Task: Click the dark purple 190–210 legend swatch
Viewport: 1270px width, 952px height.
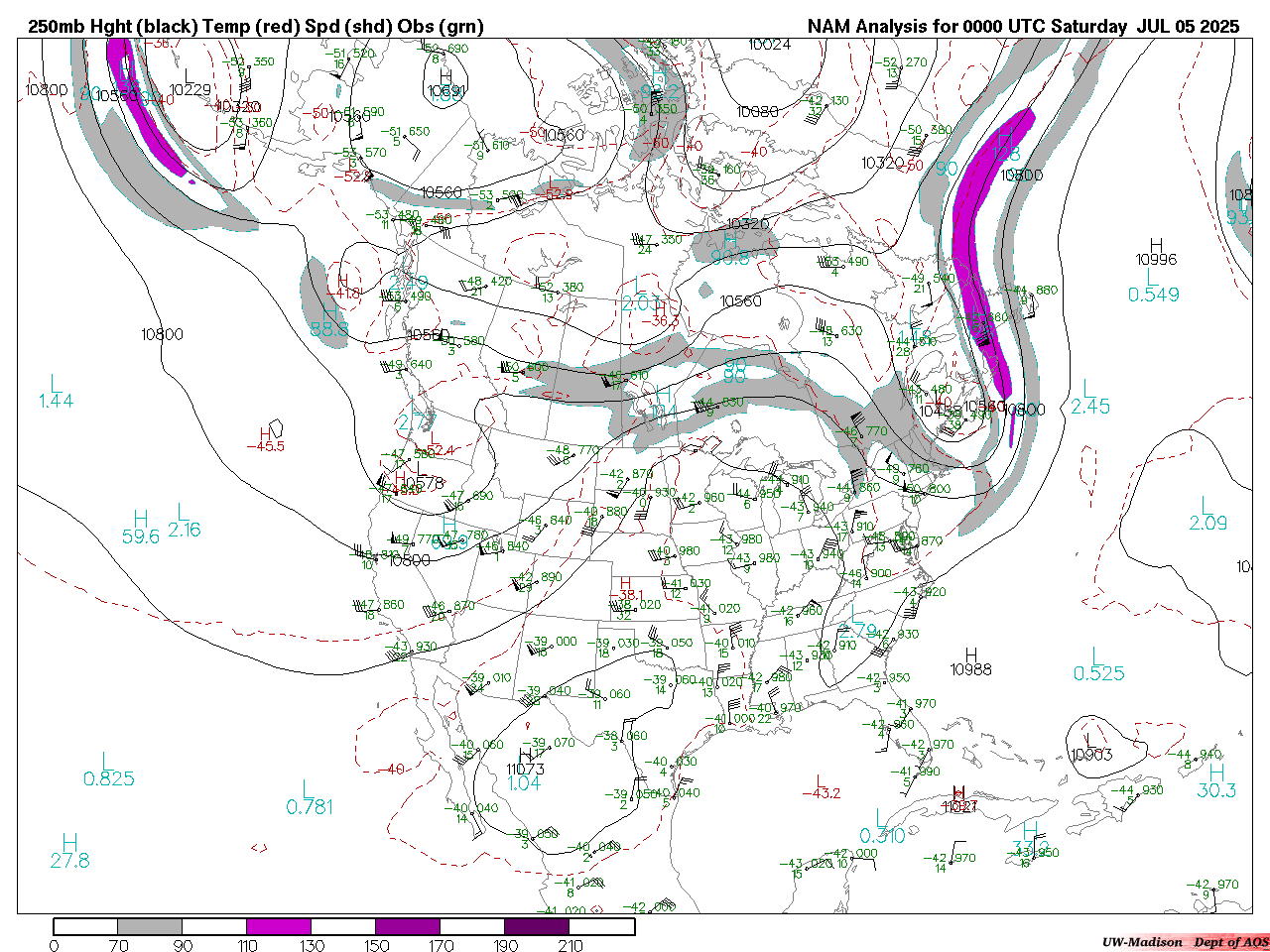Action: 537,927
